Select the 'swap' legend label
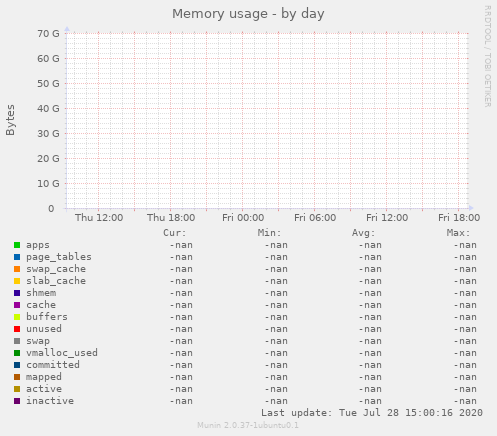 (38, 341)
